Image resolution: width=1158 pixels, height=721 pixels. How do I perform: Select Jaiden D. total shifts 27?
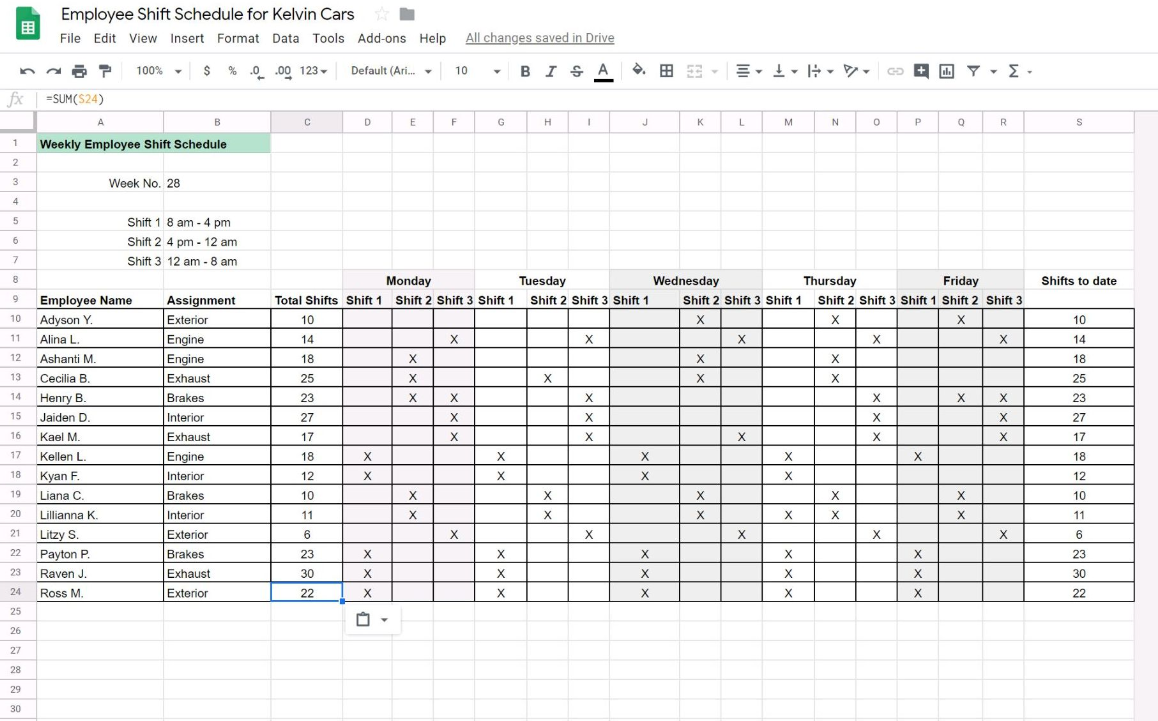[x=306, y=417]
